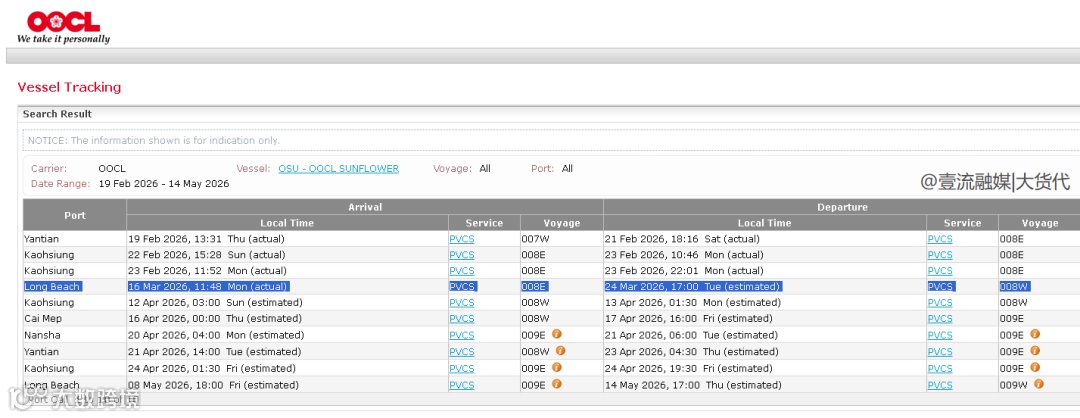Open departure PVCS link in Kaohsiung 13 Apr row
1080x418 pixels.
940,302
